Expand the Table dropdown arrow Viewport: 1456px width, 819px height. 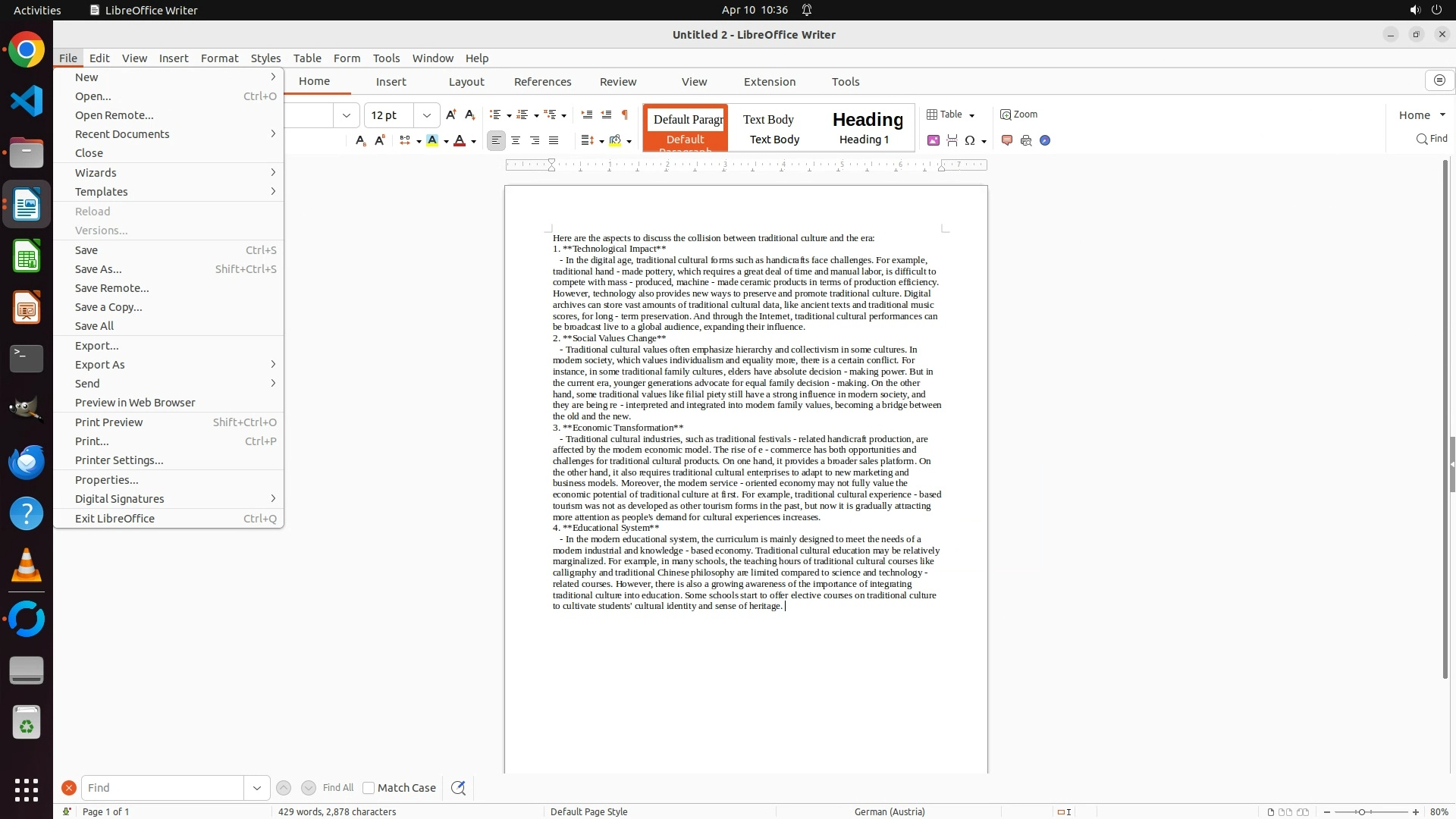(971, 115)
